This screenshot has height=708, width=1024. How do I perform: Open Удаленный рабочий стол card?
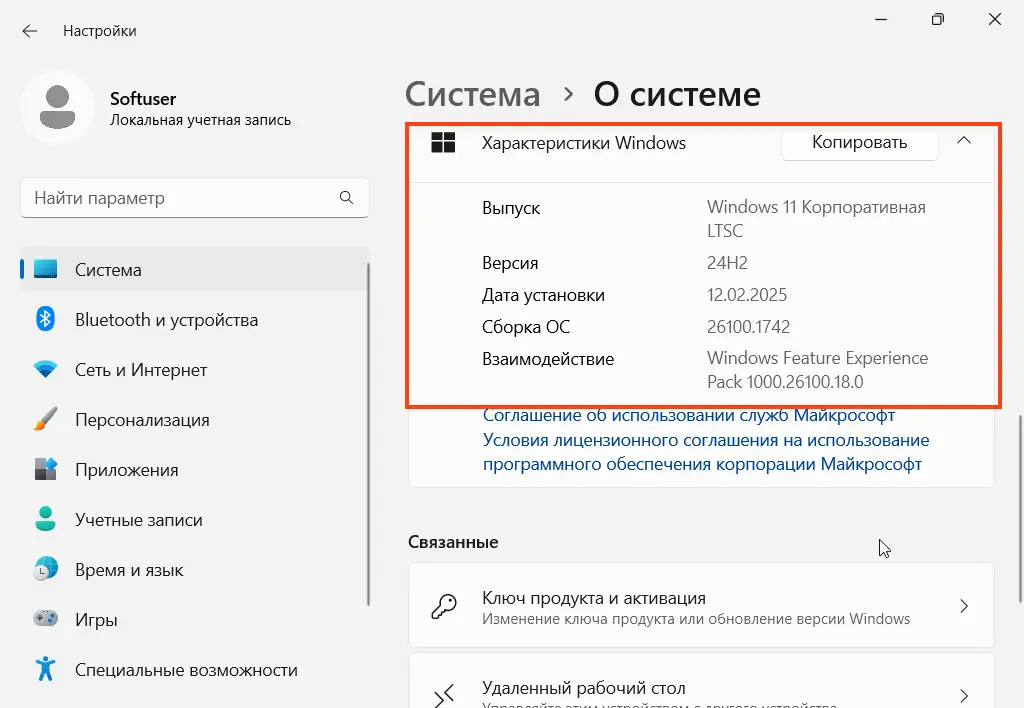pos(701,681)
